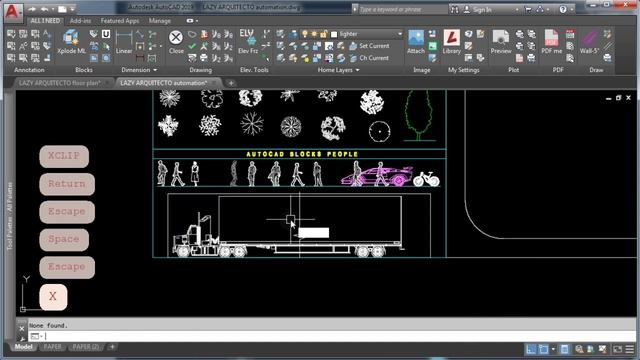Switch to the PAPER (2) layout tab

86,347
